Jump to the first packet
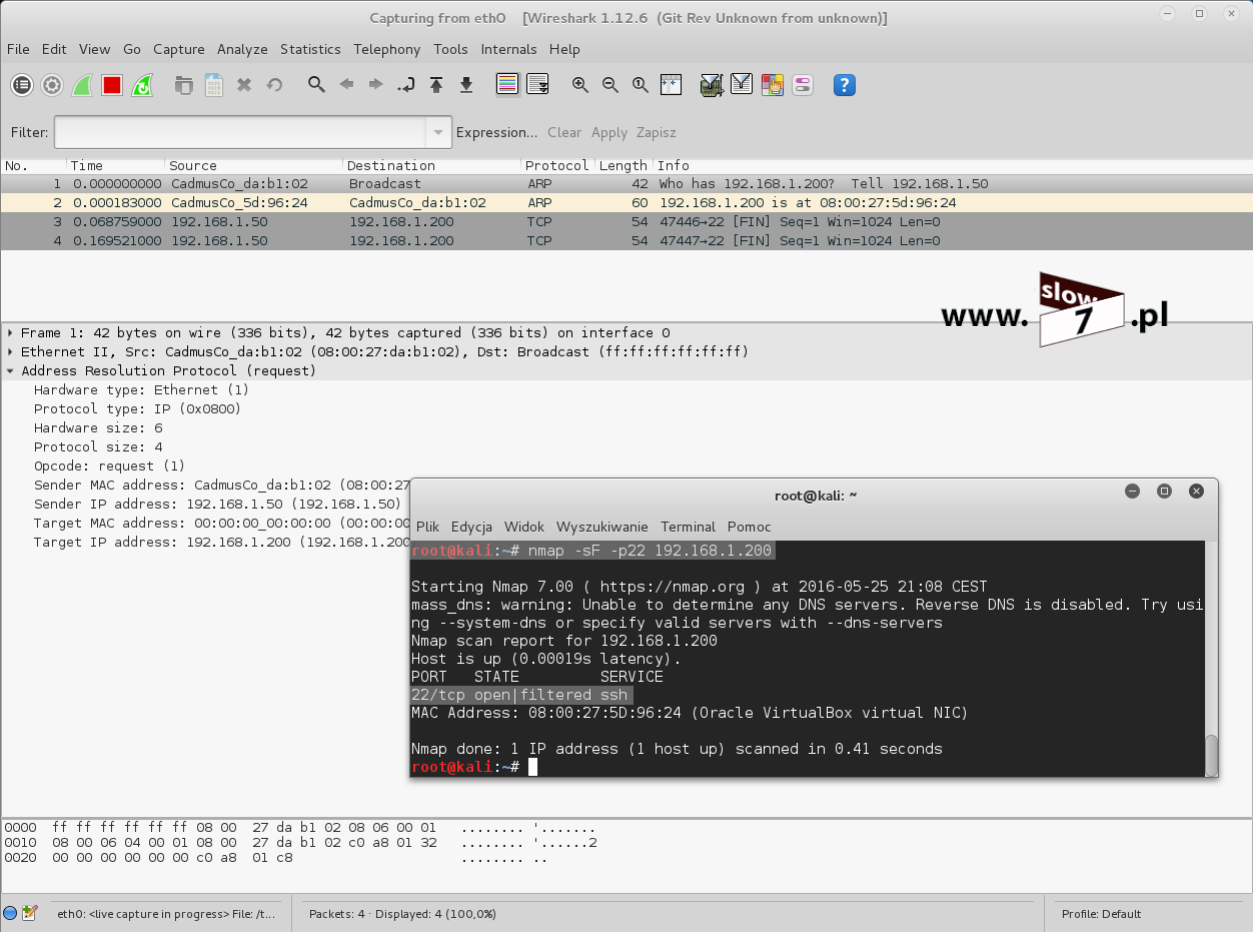 (x=436, y=85)
